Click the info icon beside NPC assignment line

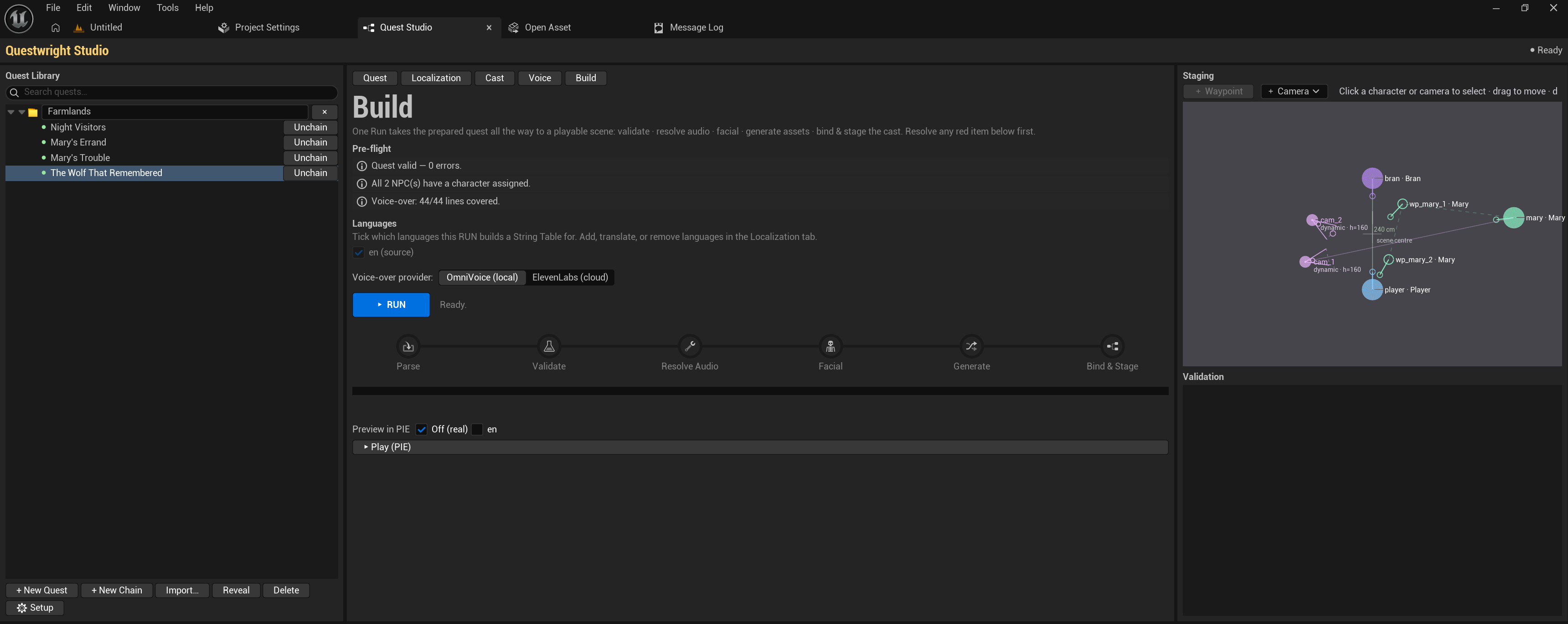point(361,183)
